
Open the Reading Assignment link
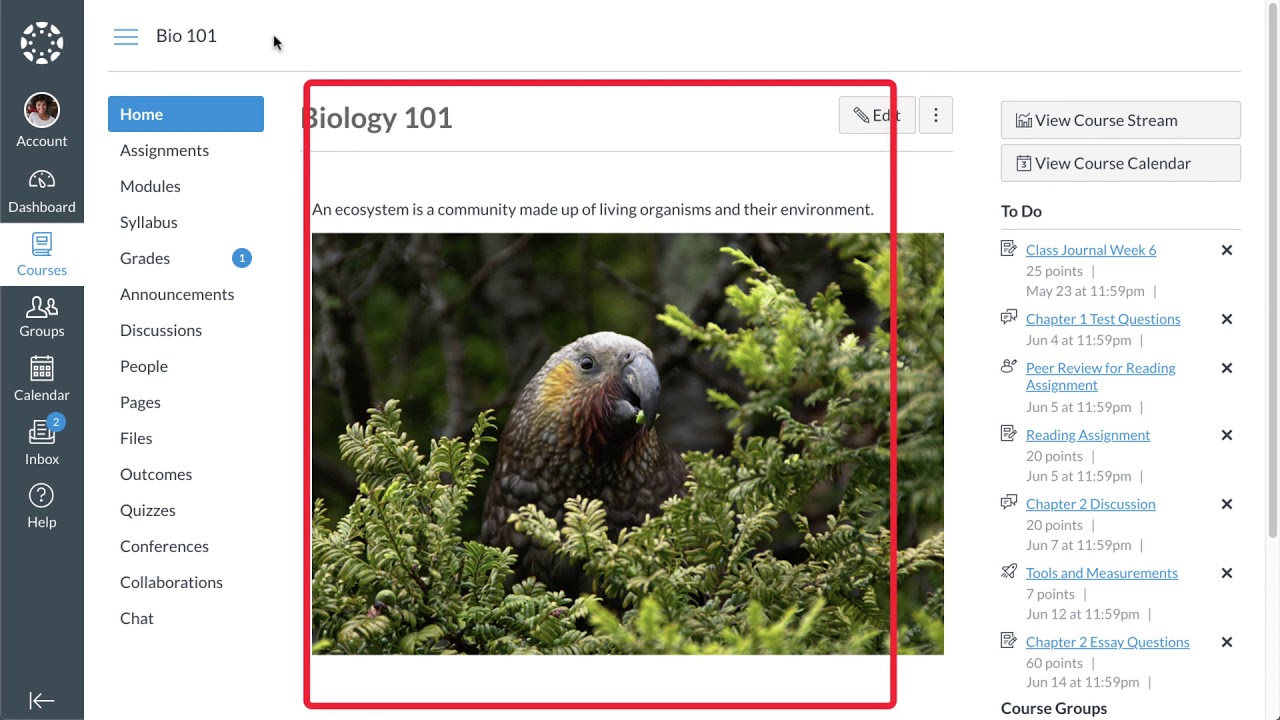(1088, 435)
